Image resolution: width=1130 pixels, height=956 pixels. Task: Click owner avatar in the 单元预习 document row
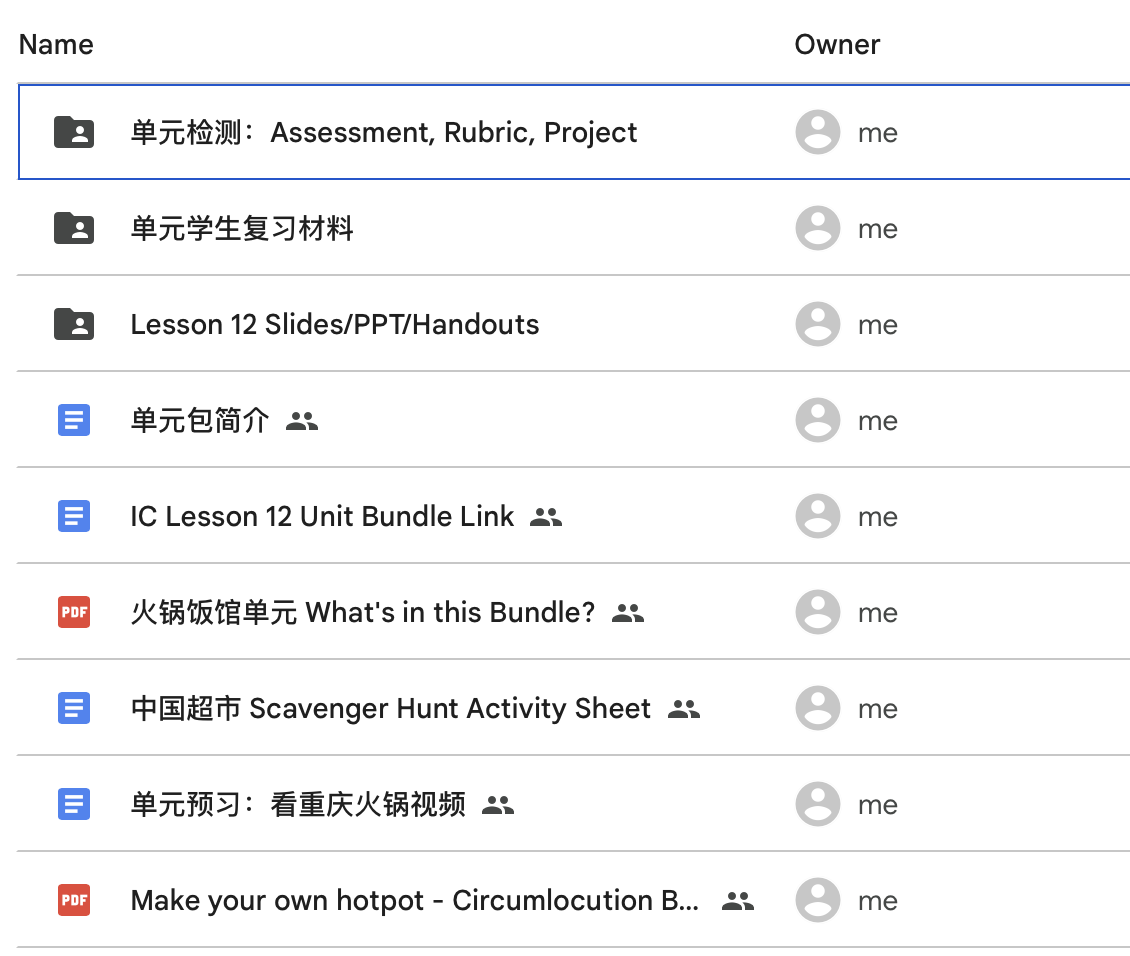[x=817, y=804]
